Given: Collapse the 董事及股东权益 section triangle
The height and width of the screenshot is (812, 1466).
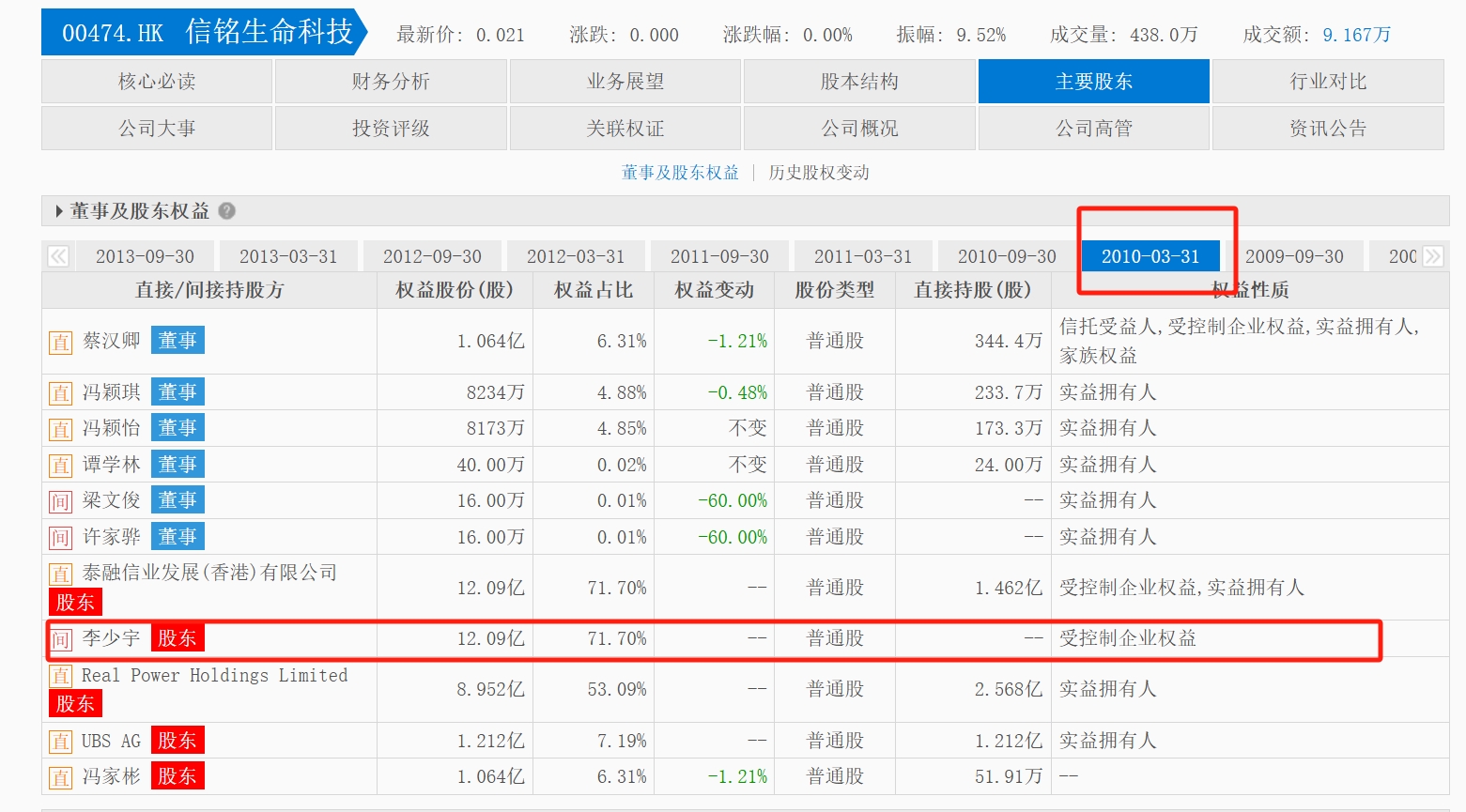Looking at the screenshot, I should pyautogui.click(x=59, y=211).
